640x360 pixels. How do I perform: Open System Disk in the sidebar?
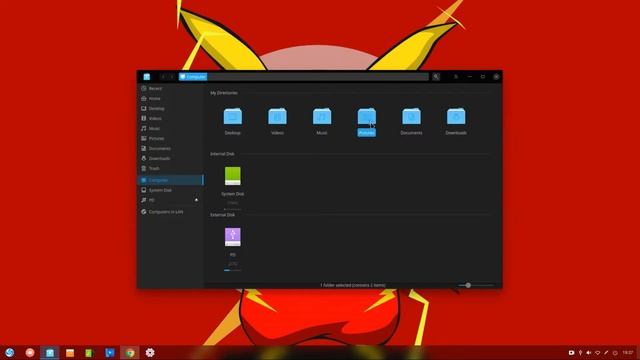tap(170, 190)
